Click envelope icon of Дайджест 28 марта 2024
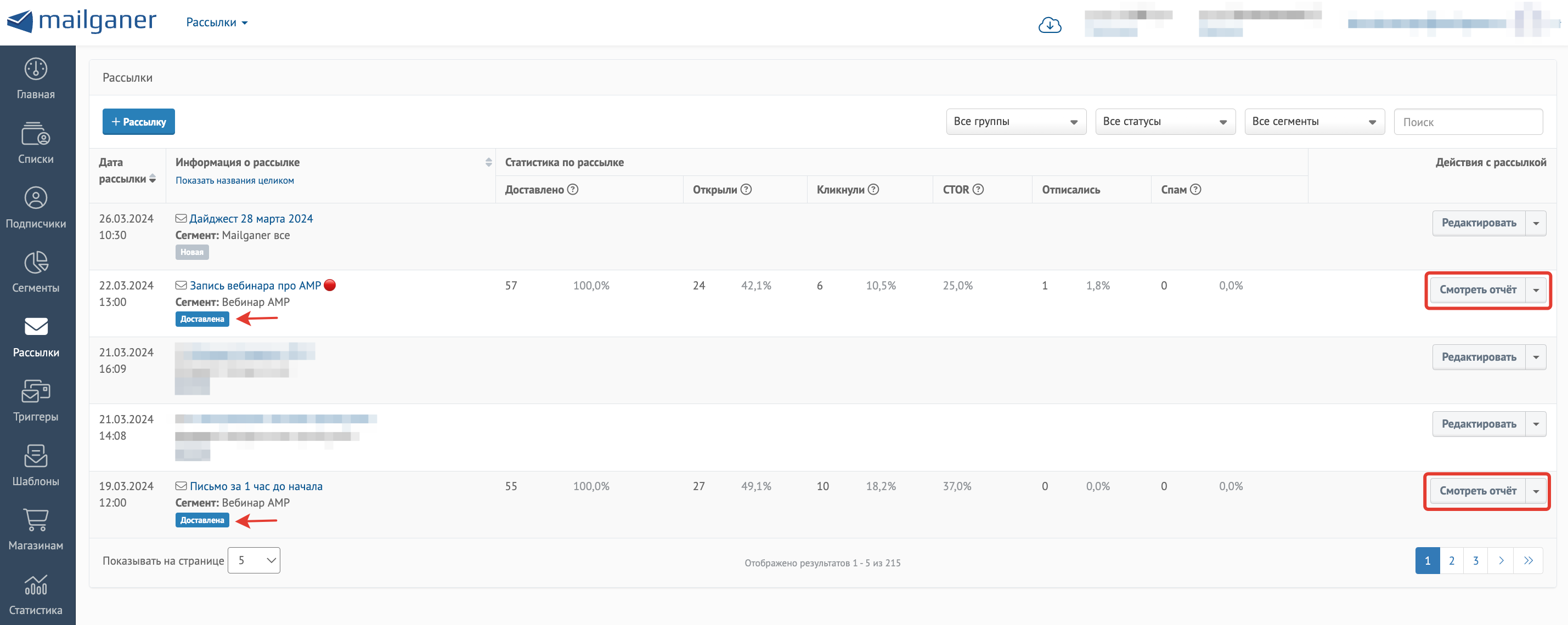The image size is (1568, 625). (181, 218)
